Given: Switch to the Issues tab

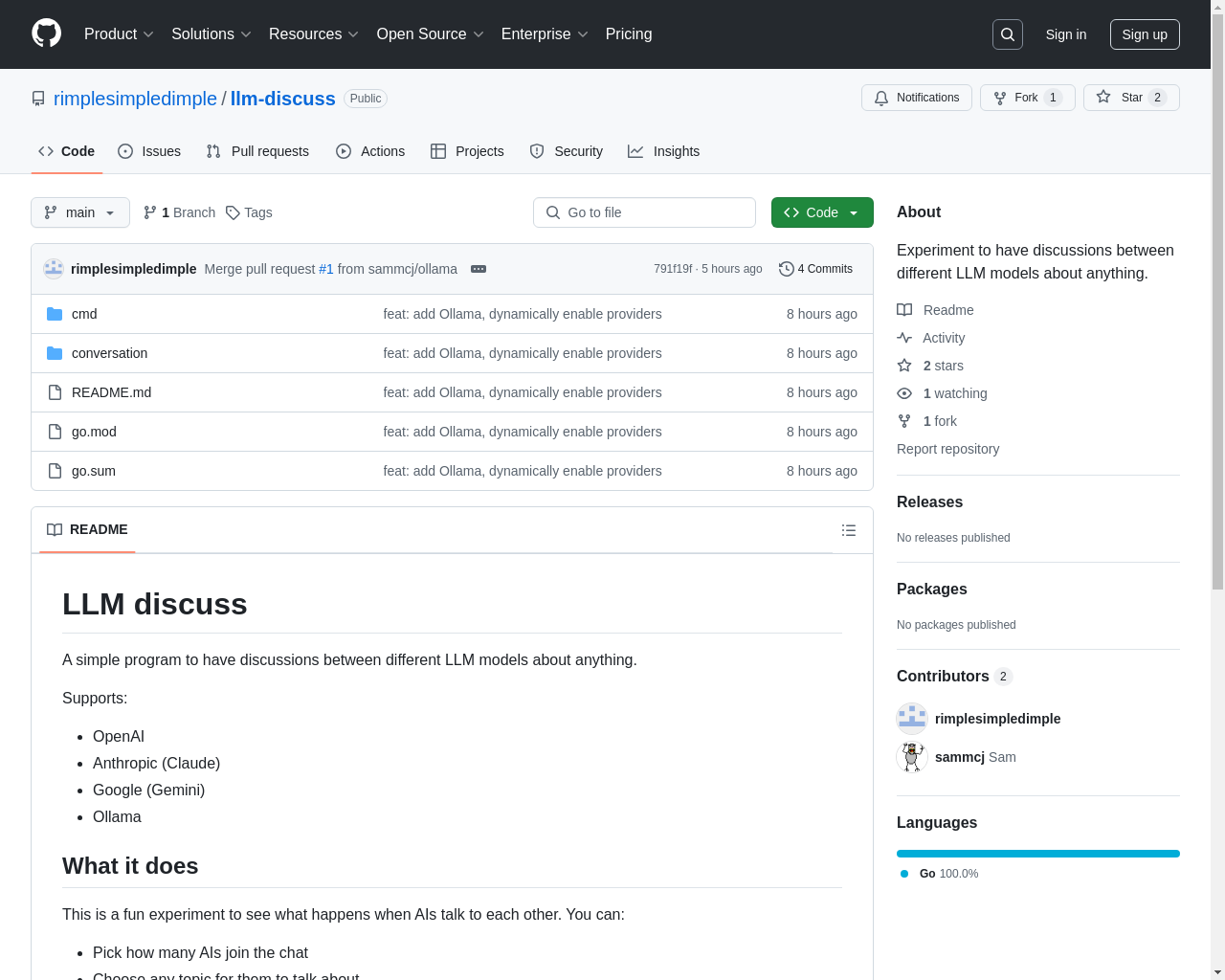Looking at the screenshot, I should (x=149, y=151).
